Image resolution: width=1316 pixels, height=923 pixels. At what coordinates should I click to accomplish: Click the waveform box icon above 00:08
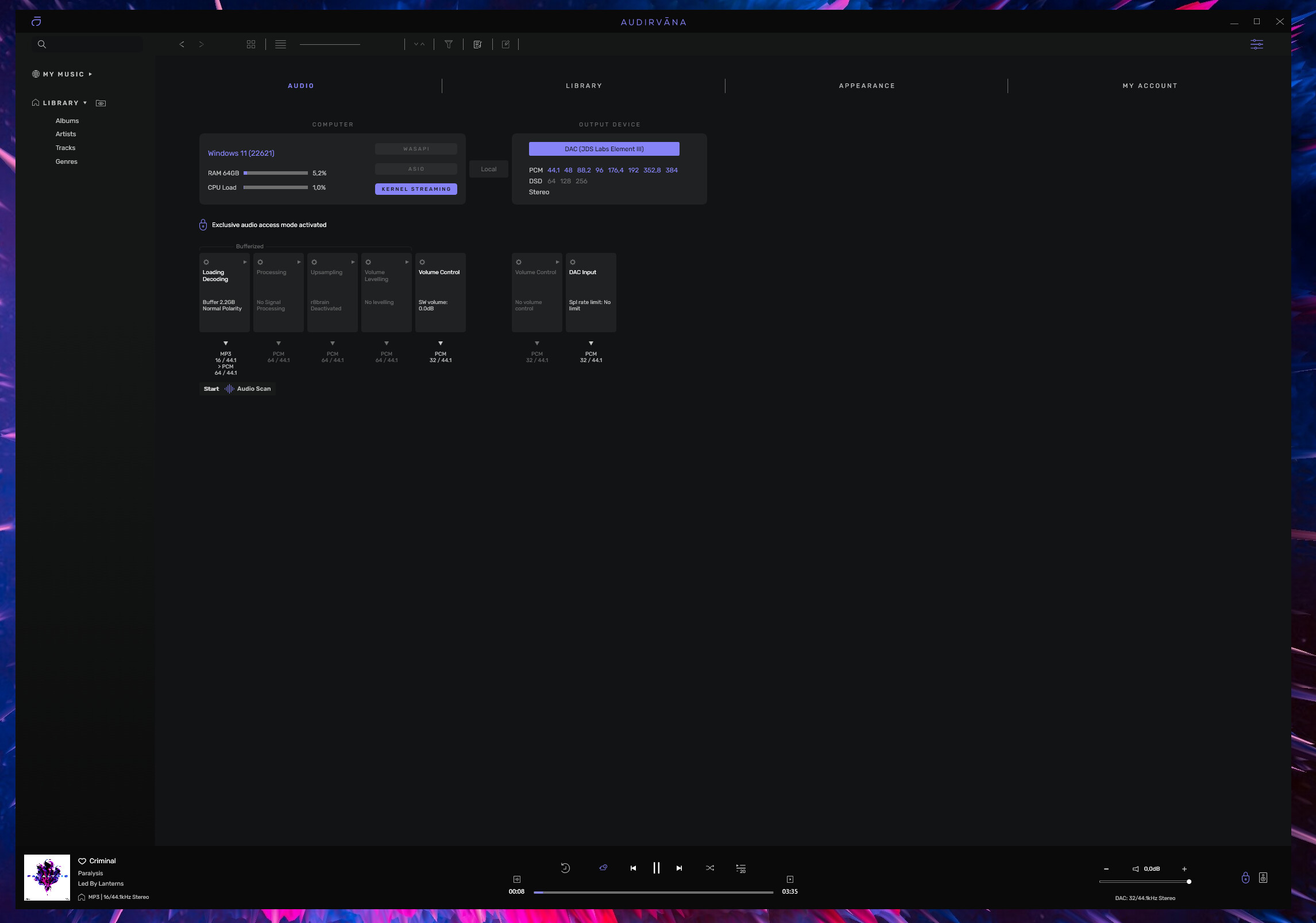tap(516, 879)
